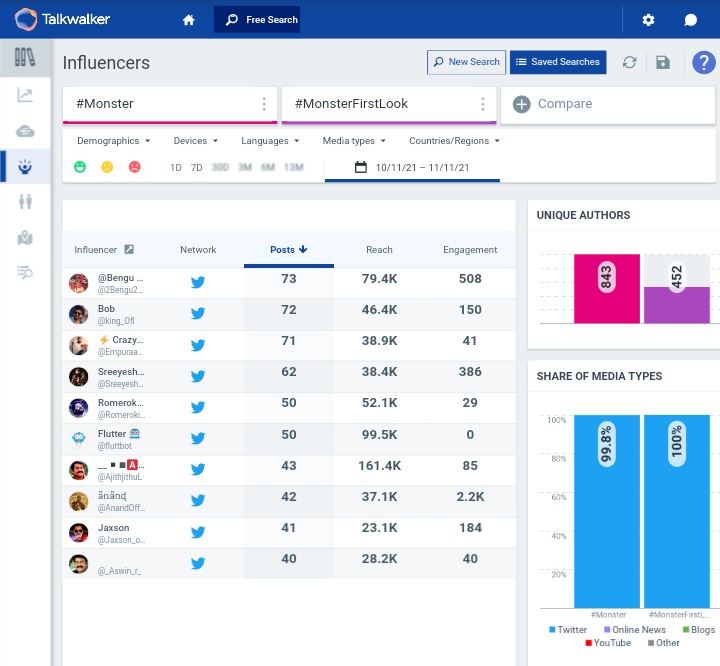Open #Monster topic options menu
This screenshot has height=666, width=720.
click(x=264, y=104)
